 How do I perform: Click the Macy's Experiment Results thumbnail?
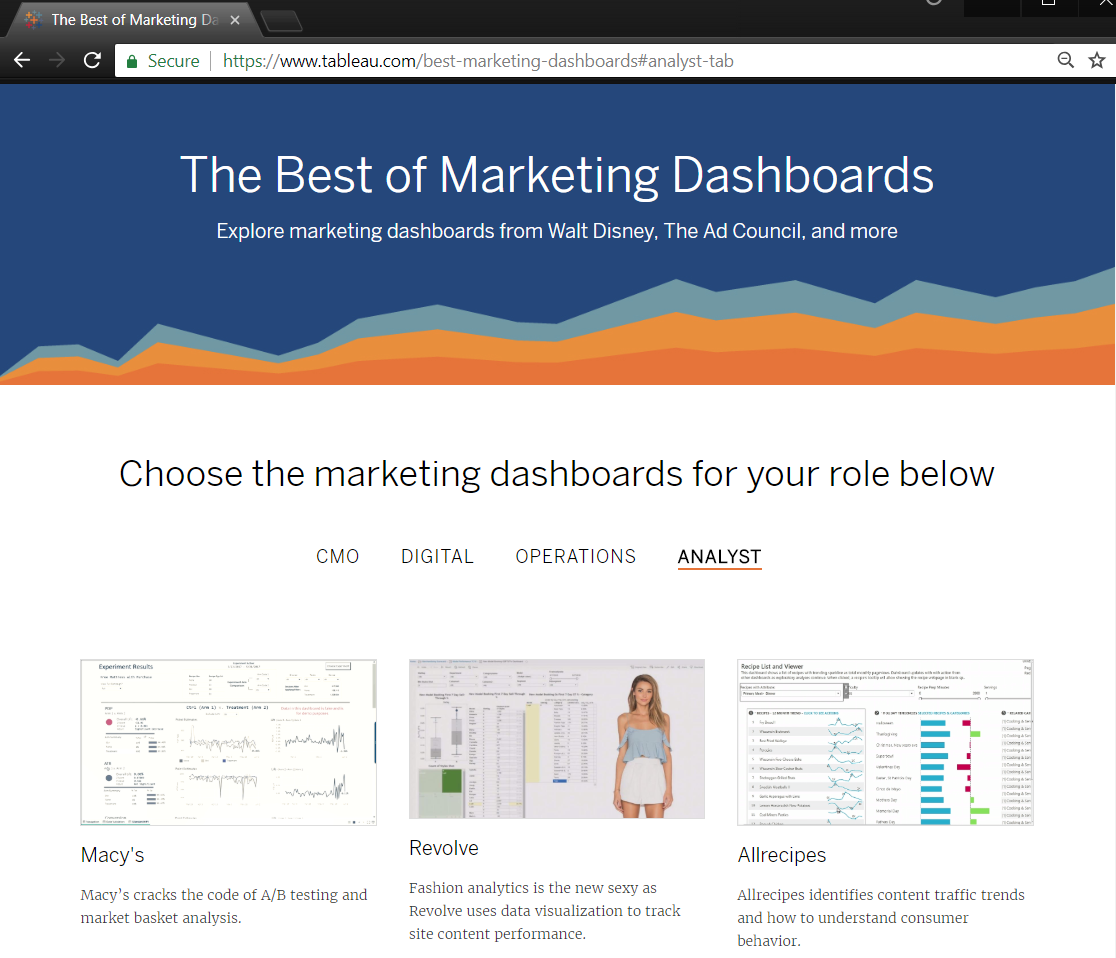[228, 741]
